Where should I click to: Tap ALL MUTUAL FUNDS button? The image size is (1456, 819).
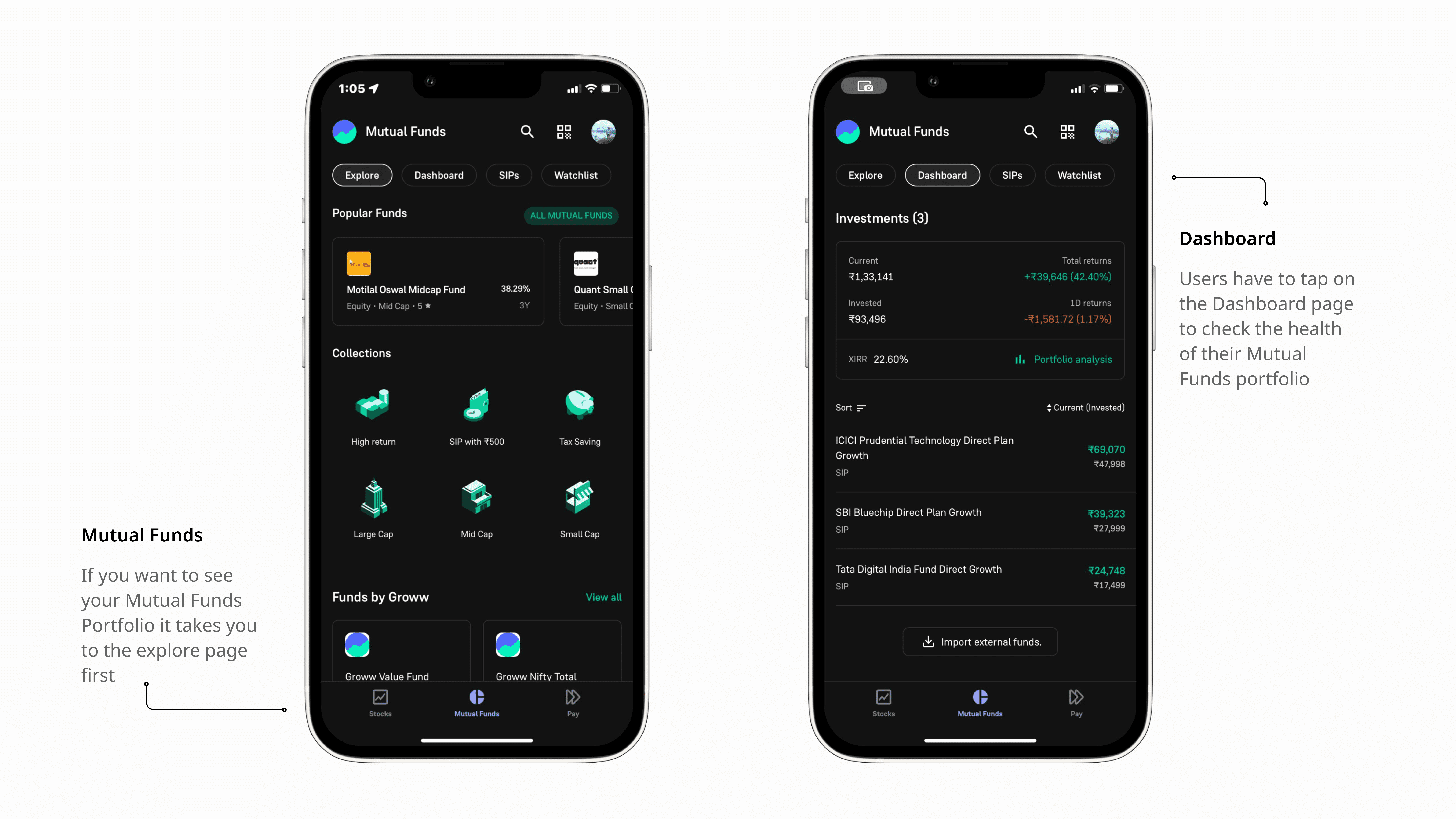click(571, 215)
